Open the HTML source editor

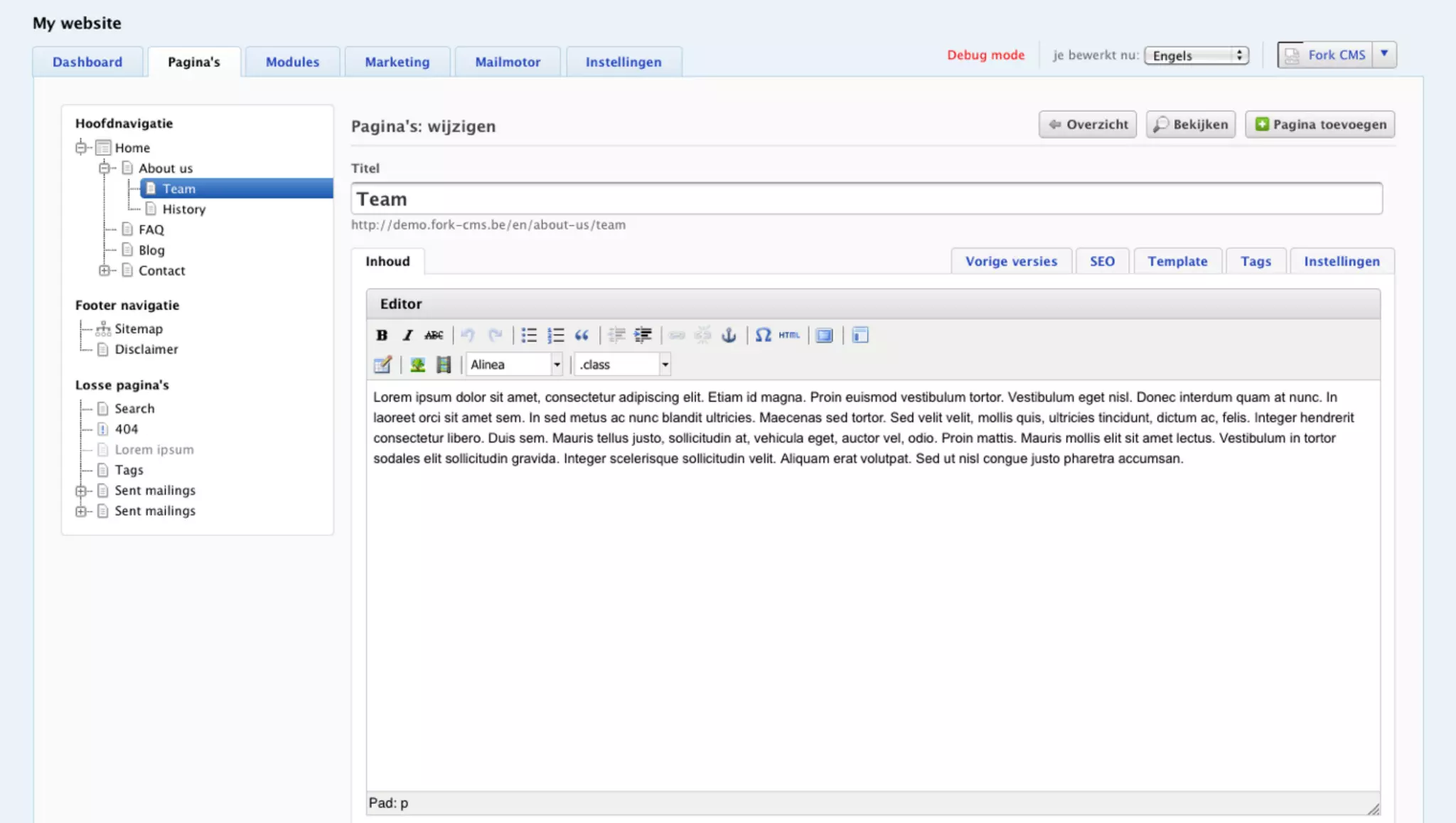tap(788, 335)
